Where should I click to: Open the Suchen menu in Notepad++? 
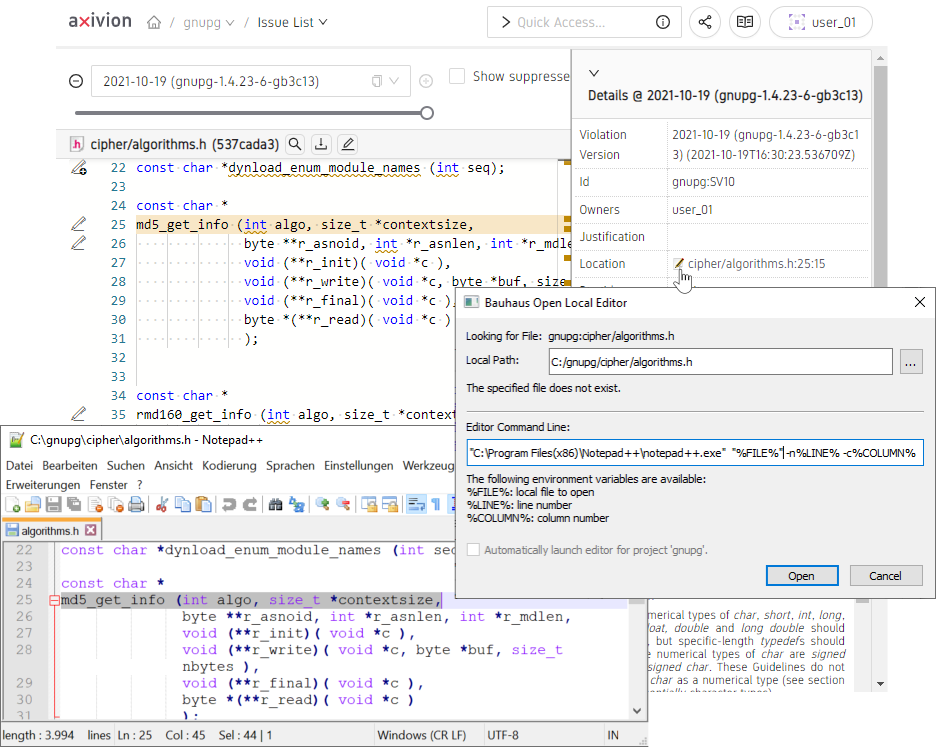[x=125, y=465]
